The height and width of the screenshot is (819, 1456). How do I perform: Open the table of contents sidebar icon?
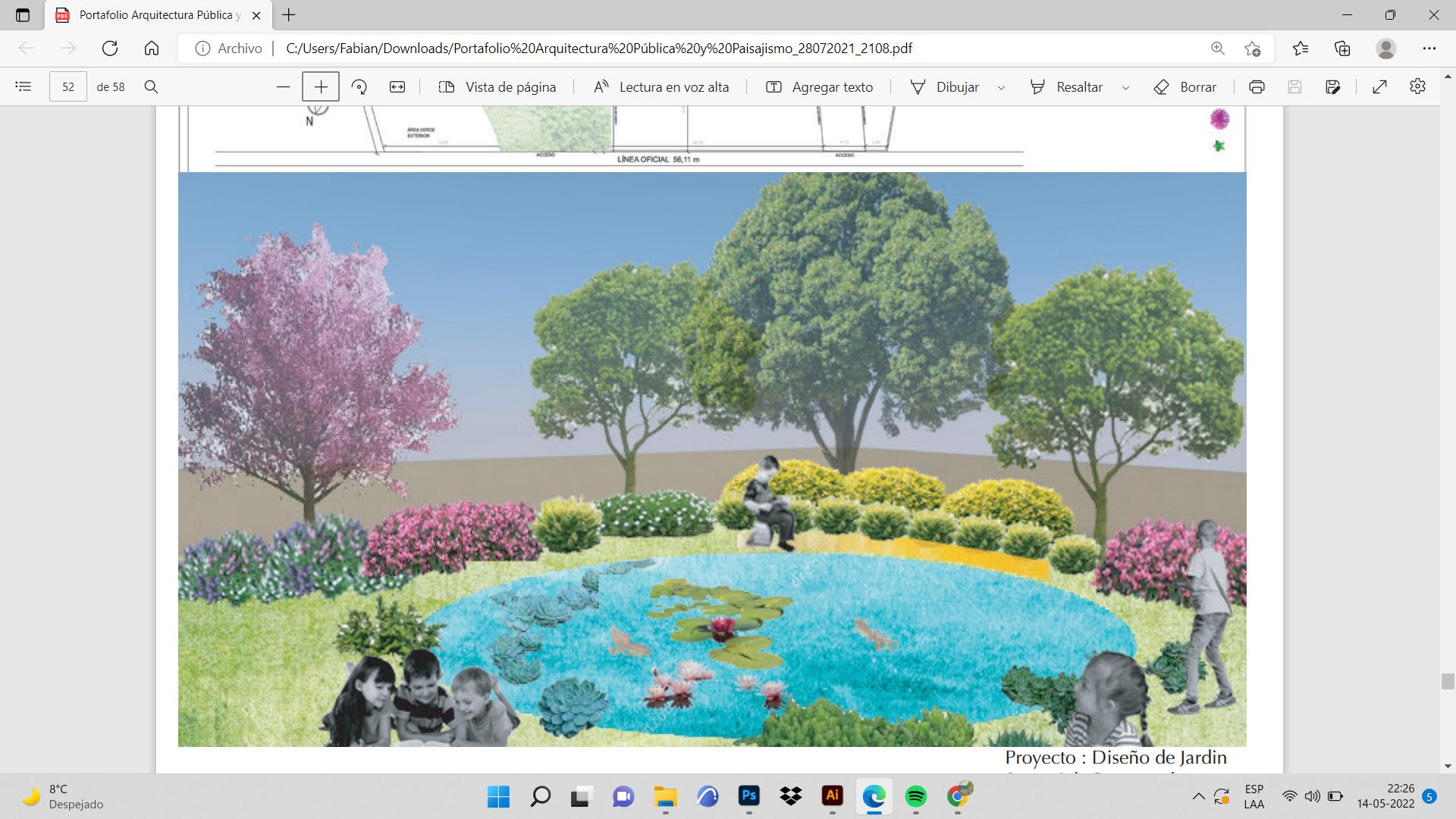pos(24,86)
